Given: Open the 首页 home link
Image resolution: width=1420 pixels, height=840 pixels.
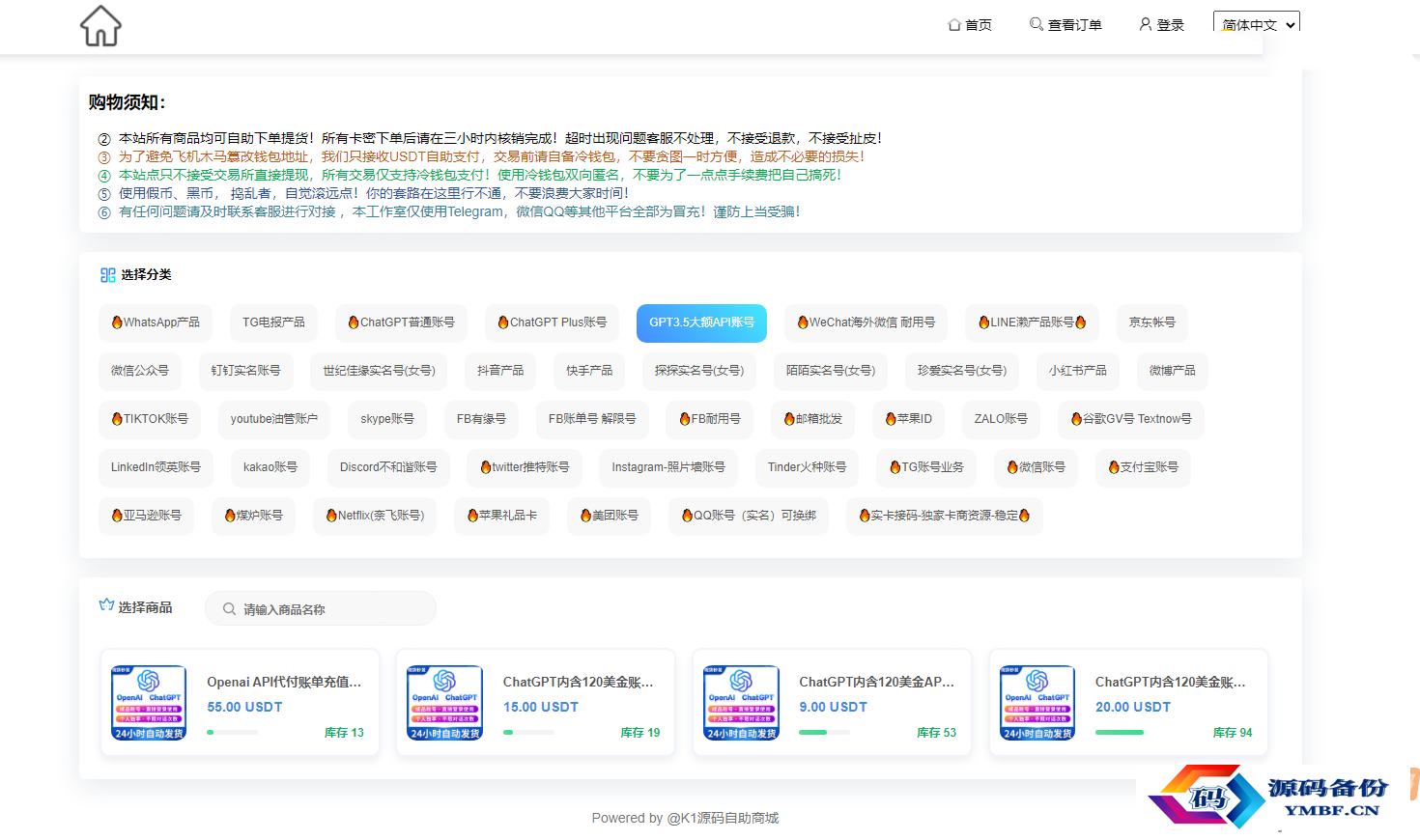Looking at the screenshot, I should (970, 25).
